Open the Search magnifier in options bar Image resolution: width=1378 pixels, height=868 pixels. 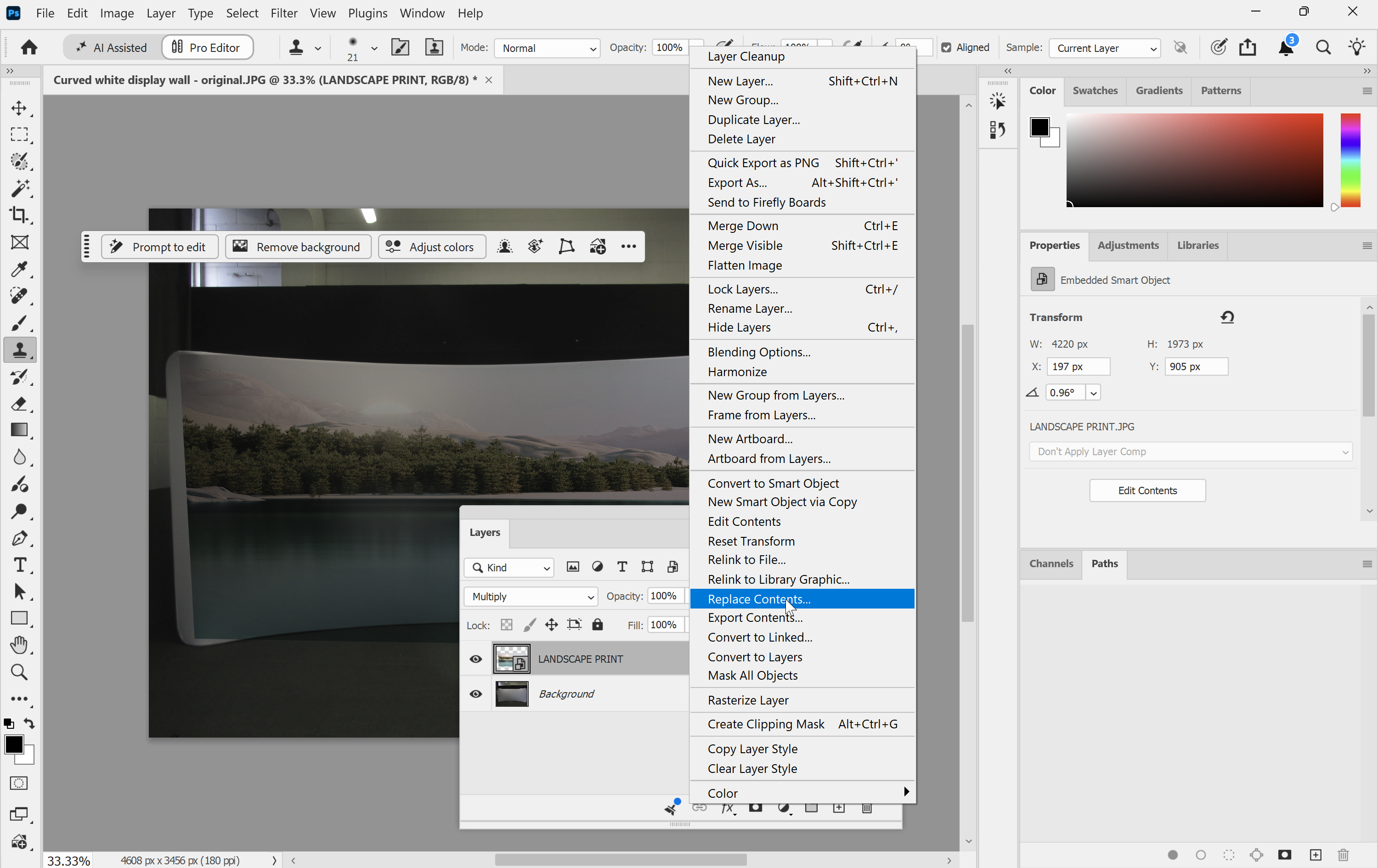[1323, 47]
